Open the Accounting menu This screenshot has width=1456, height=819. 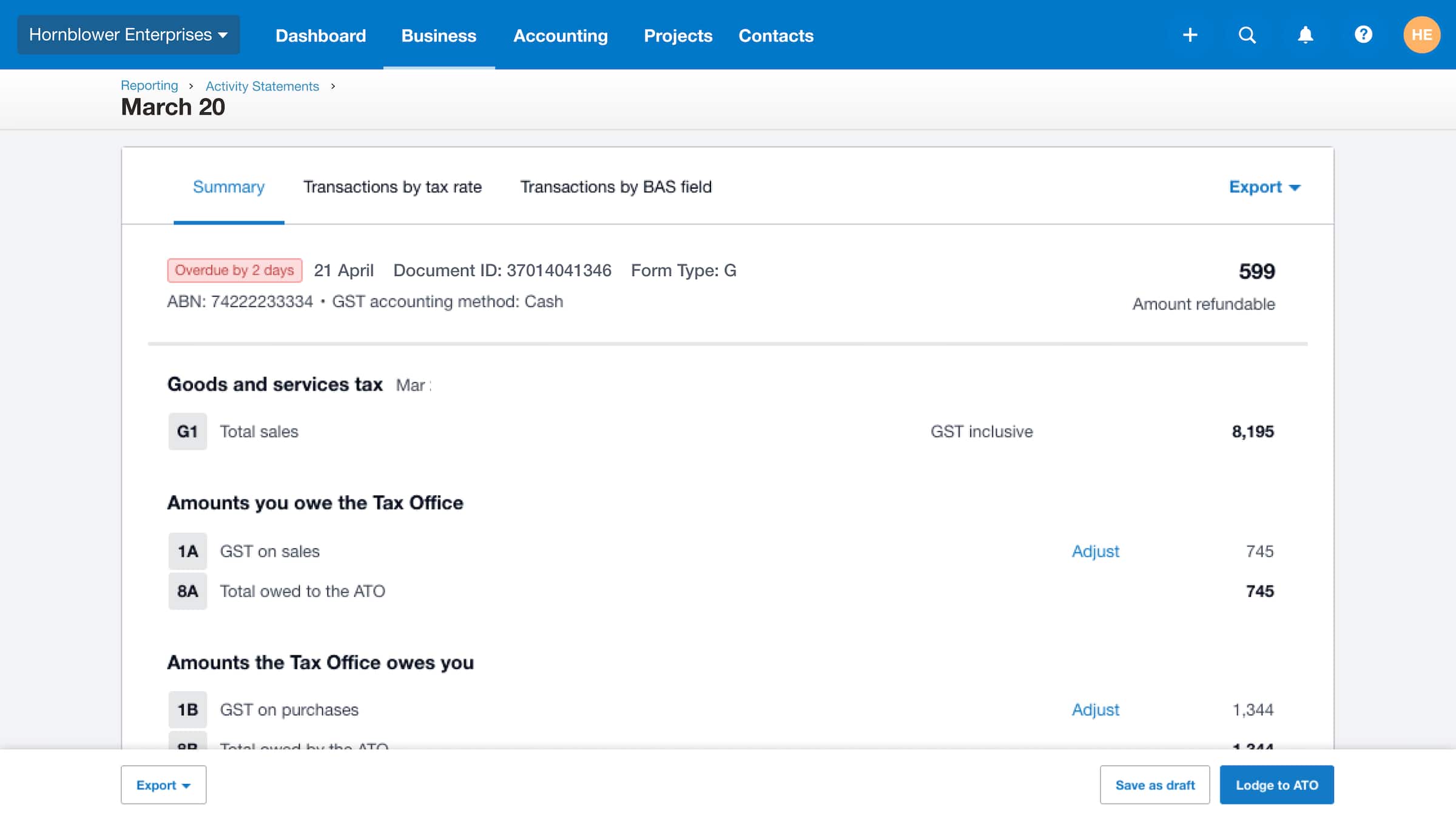[x=560, y=36]
